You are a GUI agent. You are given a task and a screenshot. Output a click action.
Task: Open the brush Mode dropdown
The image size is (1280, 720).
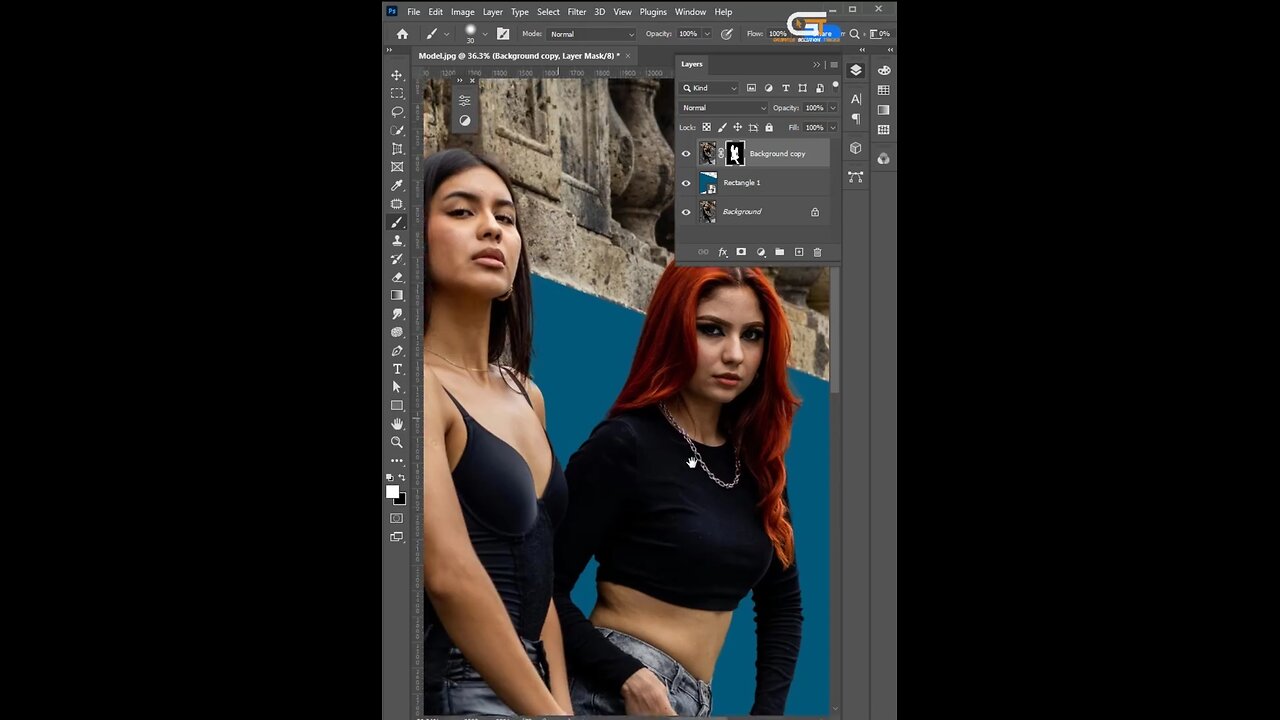591,34
